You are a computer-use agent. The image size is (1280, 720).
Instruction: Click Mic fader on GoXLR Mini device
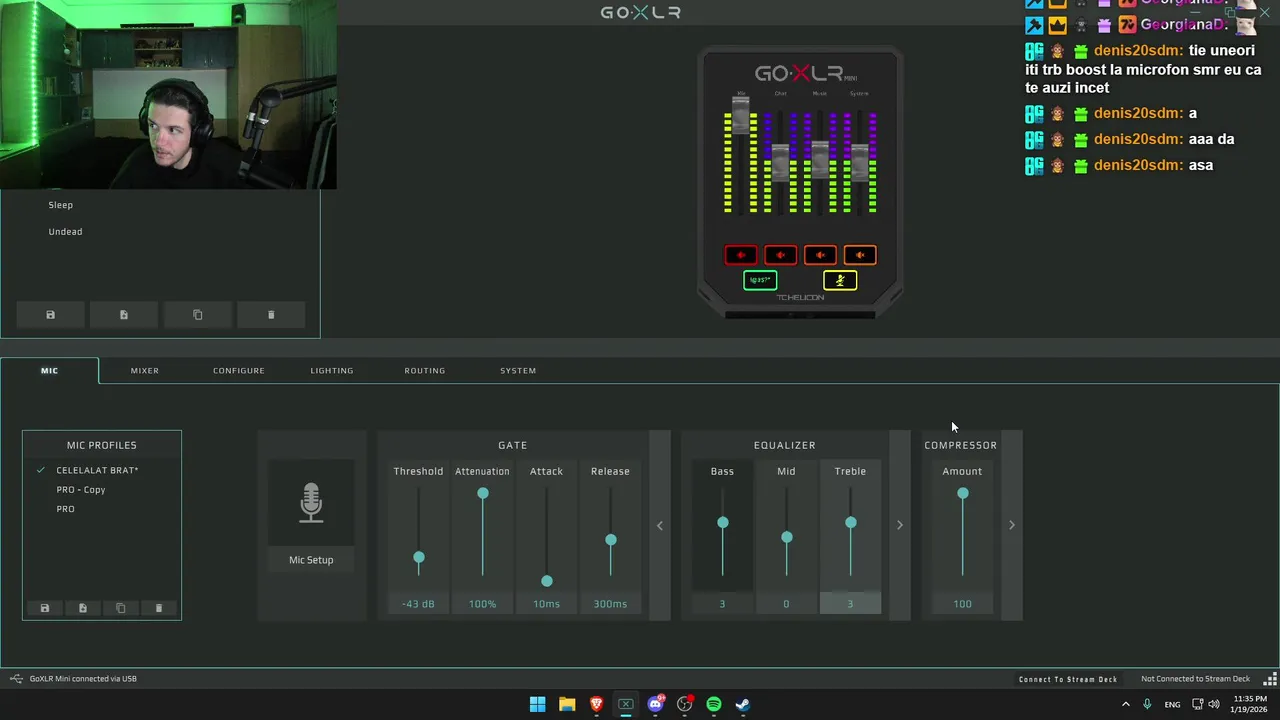741,117
